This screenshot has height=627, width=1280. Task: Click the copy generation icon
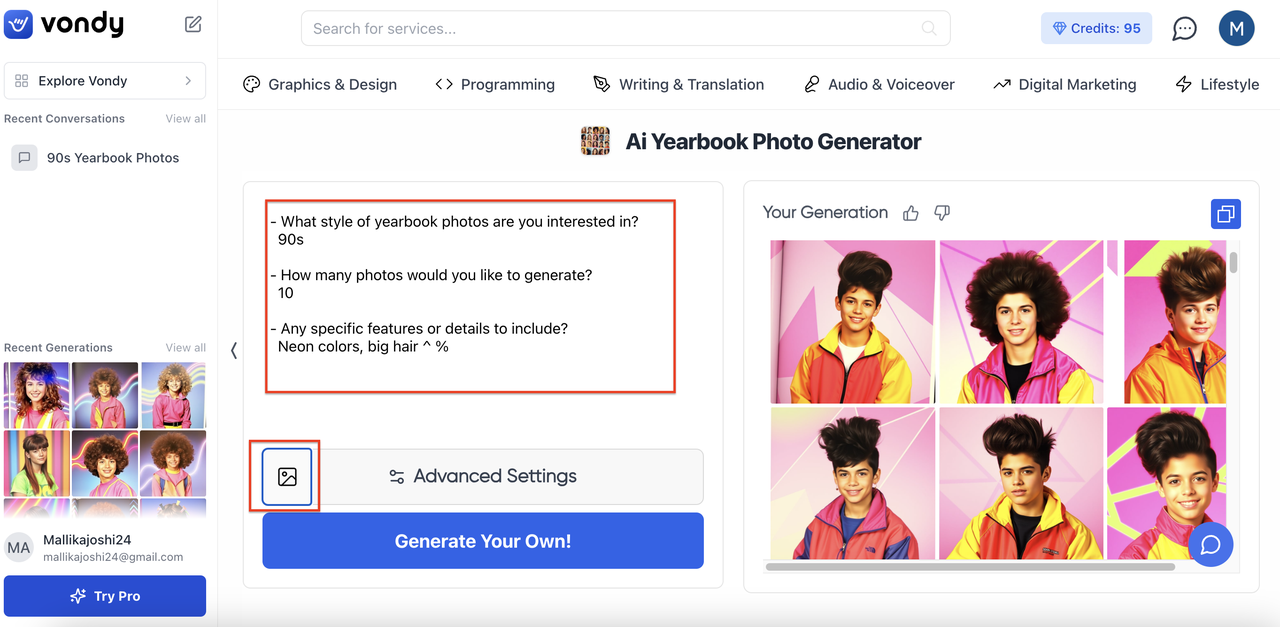pyautogui.click(x=1225, y=213)
